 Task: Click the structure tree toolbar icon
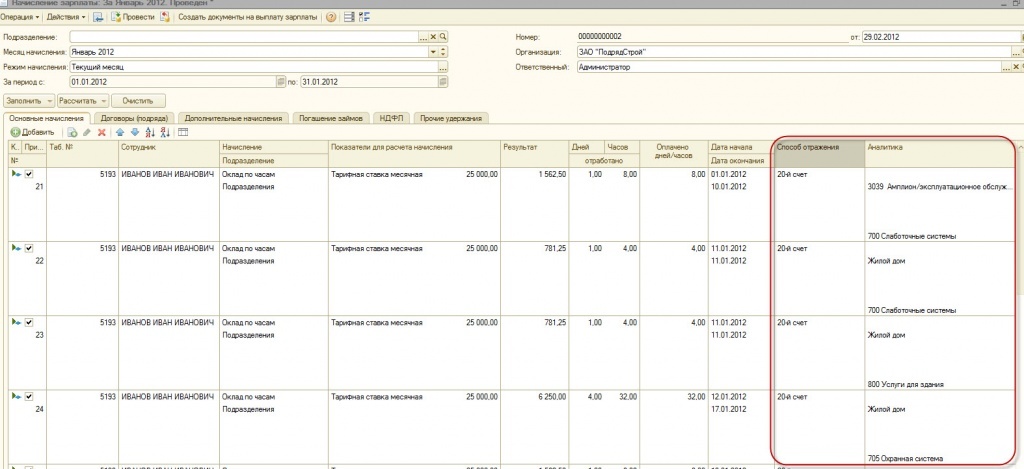[364, 17]
